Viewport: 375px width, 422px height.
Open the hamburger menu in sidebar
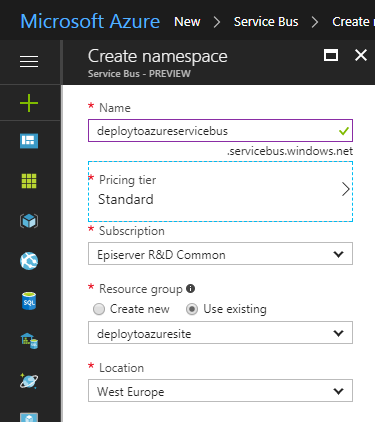click(29, 62)
